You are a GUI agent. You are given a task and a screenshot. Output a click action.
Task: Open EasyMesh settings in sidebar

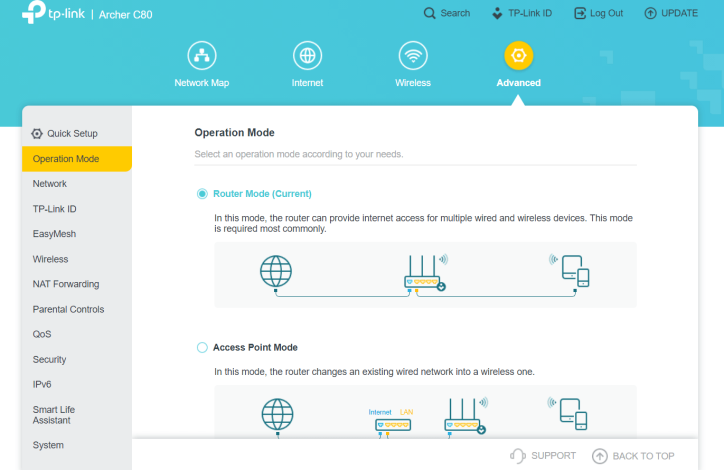pos(55,234)
